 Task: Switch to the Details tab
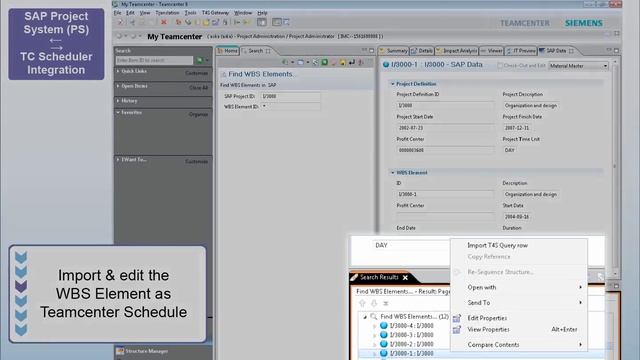[422, 51]
